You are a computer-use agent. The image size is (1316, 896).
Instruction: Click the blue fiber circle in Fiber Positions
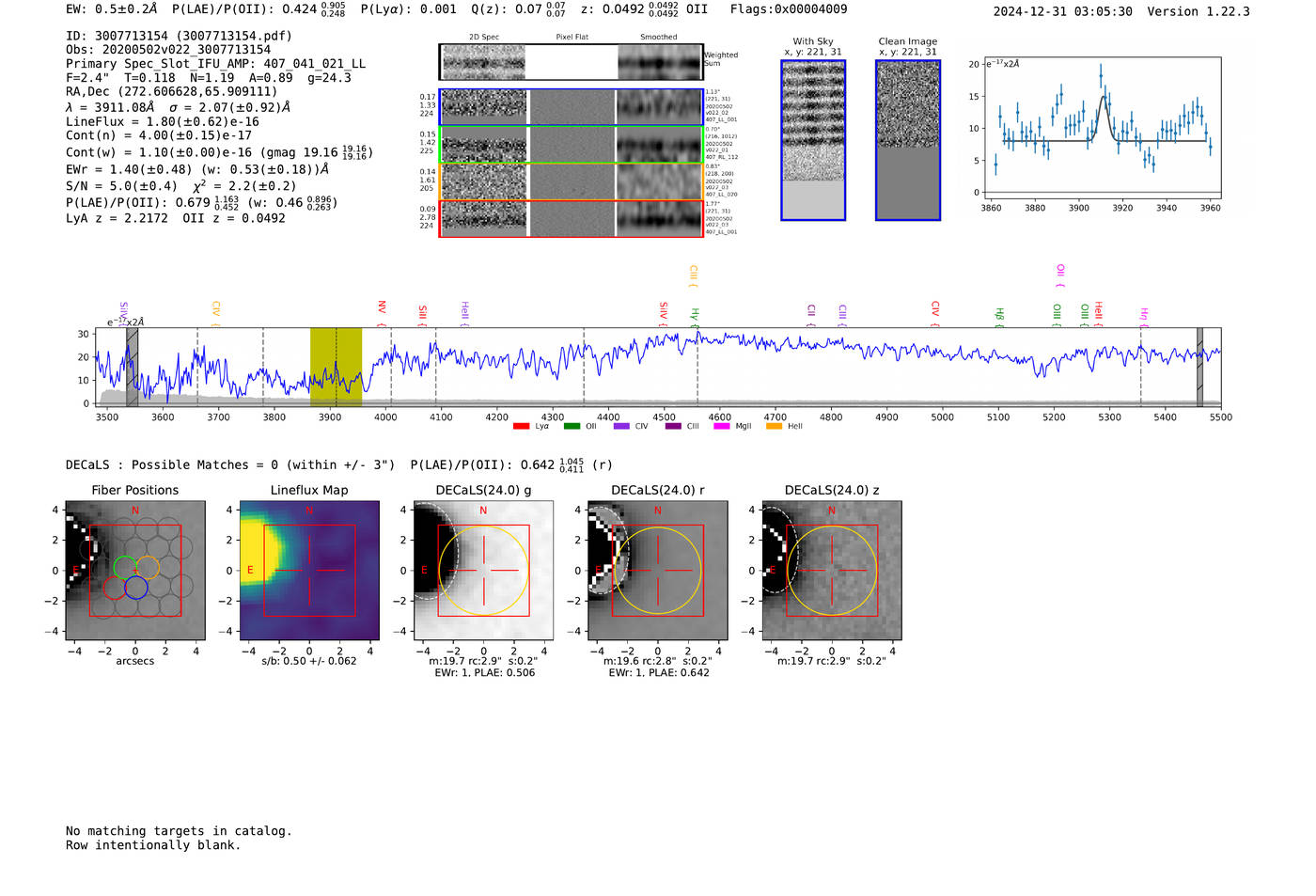point(136,588)
